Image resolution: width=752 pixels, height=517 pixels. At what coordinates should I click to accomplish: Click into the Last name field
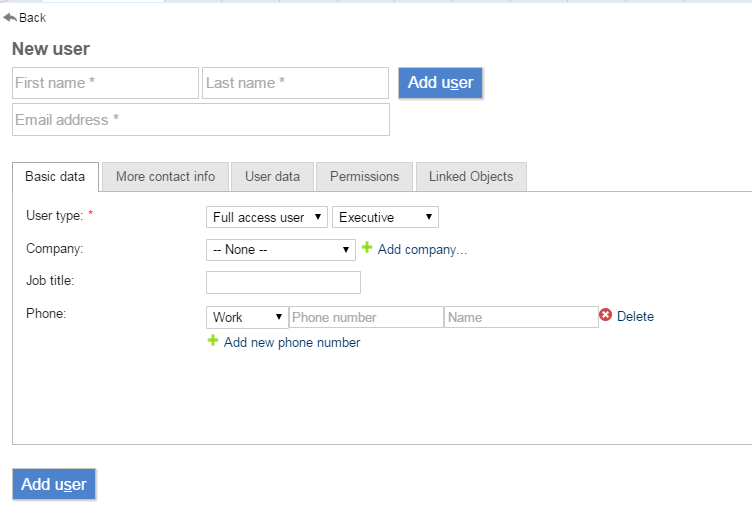pos(295,83)
